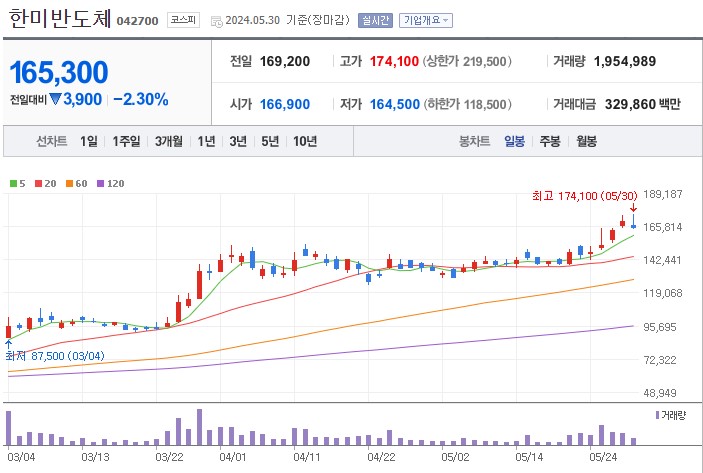This screenshot has width=703, height=473.
Task: Click the 142,441 price axis label
Action: click(x=663, y=260)
